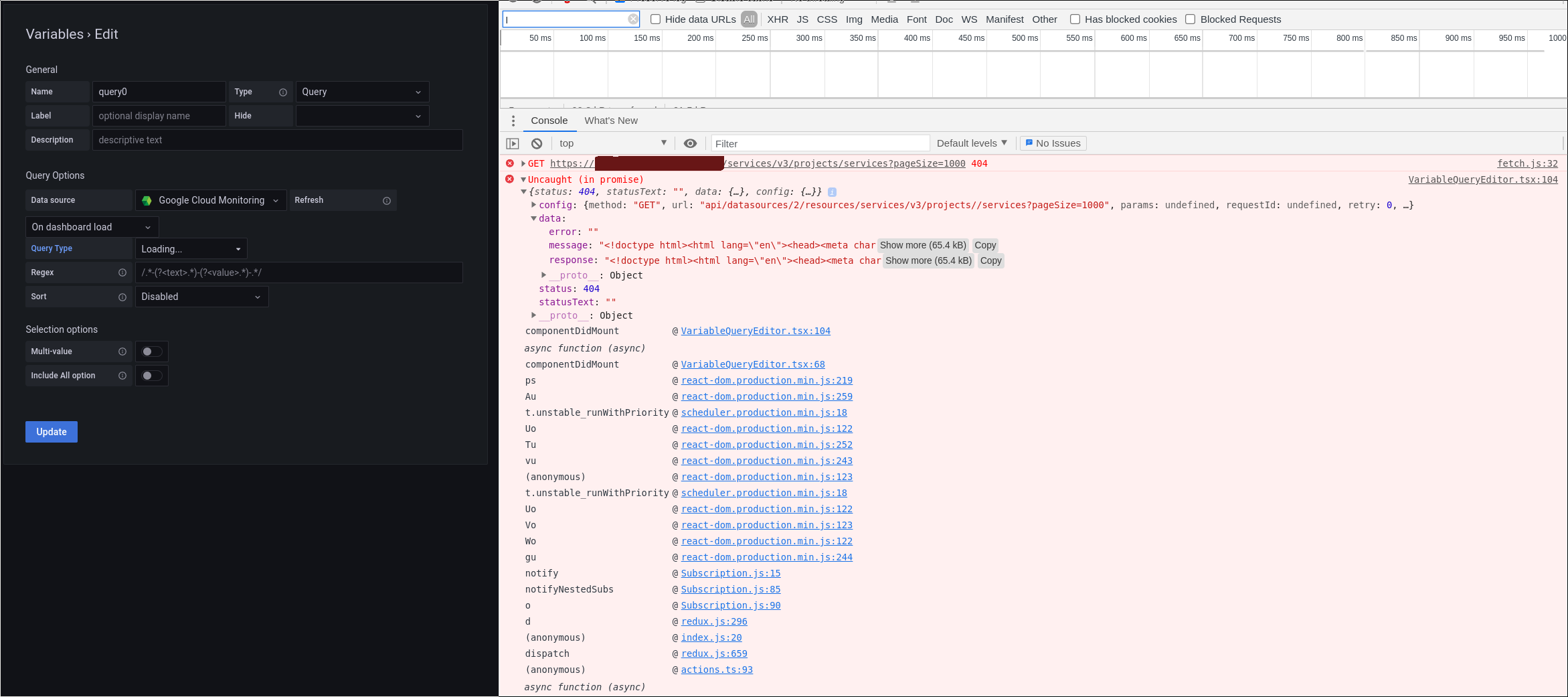
Task: Switch to the What's New tab
Action: point(611,121)
